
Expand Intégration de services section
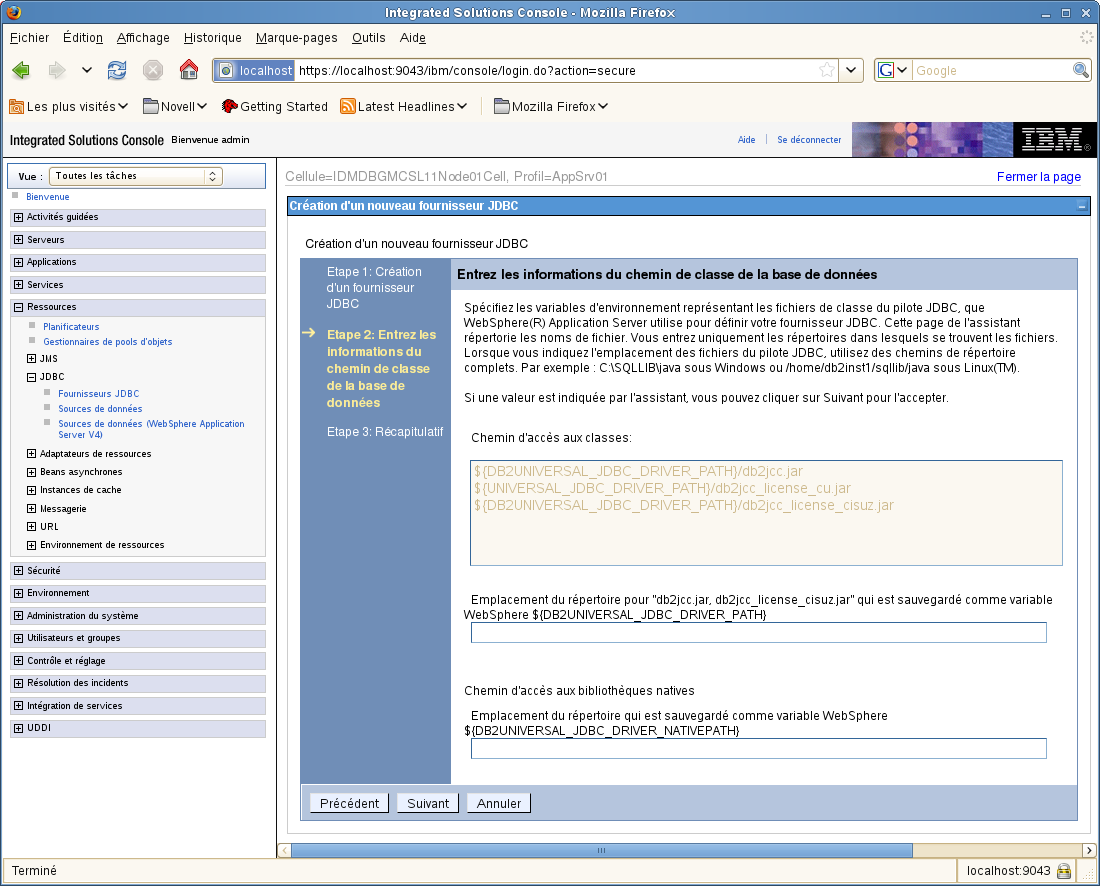18,706
